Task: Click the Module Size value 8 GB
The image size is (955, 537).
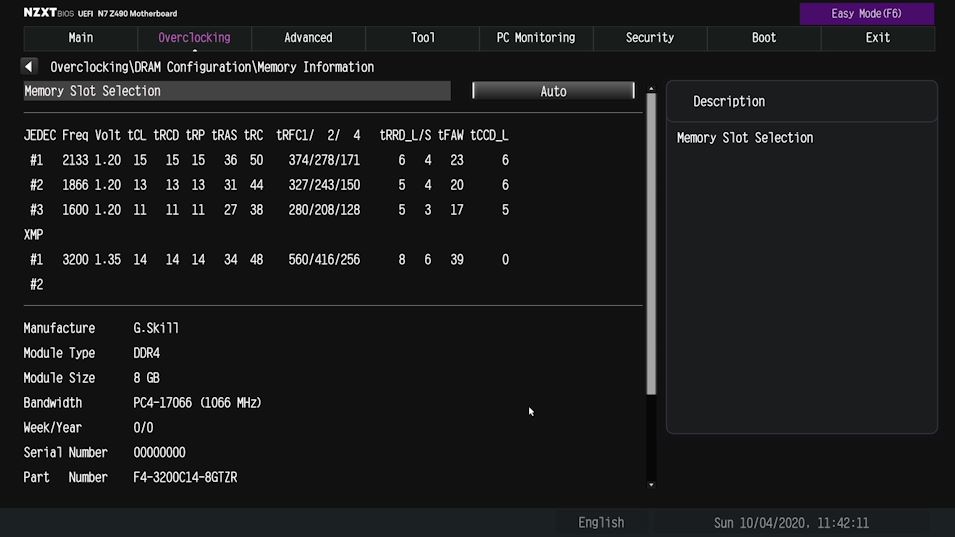Action: [146, 378]
